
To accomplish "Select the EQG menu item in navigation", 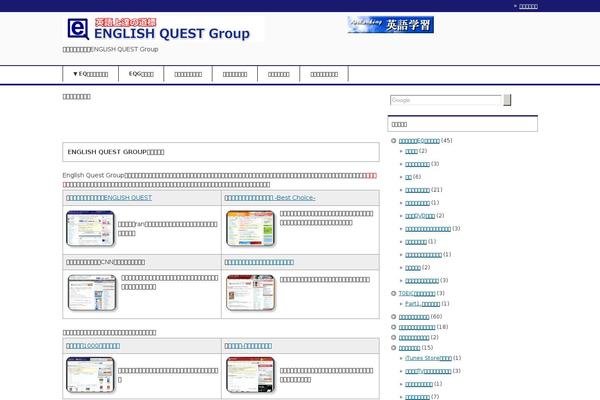I will tap(141, 74).
